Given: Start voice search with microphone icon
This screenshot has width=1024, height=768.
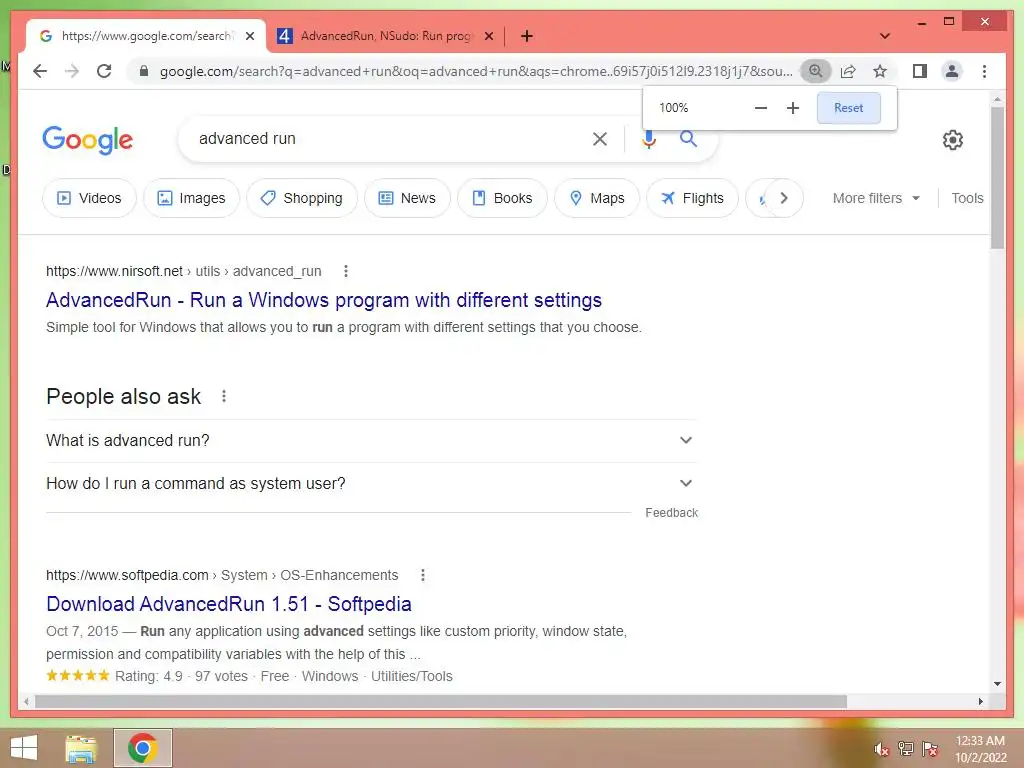Looking at the screenshot, I should 648,138.
